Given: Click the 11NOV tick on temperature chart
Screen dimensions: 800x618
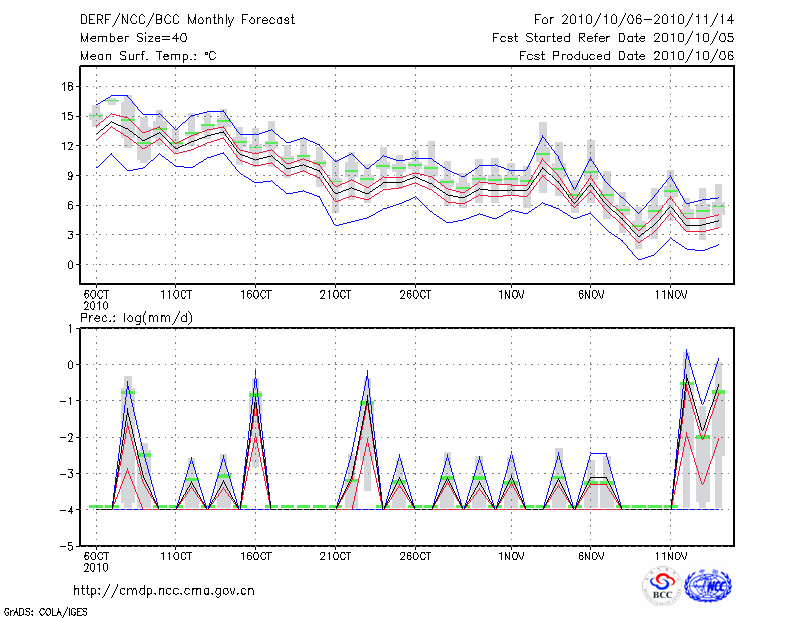Looking at the screenshot, I should pyautogui.click(x=671, y=295).
